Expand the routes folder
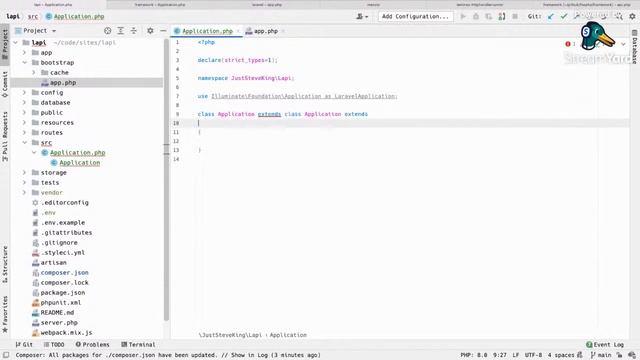 pyautogui.click(x=24, y=133)
